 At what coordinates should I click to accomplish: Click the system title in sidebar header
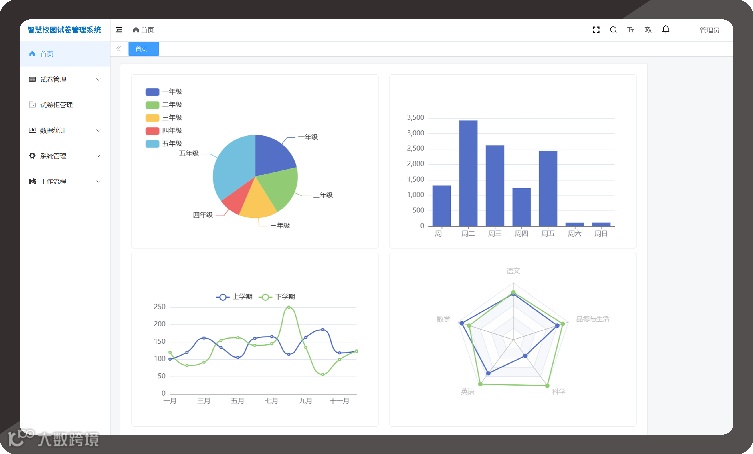coord(64,30)
